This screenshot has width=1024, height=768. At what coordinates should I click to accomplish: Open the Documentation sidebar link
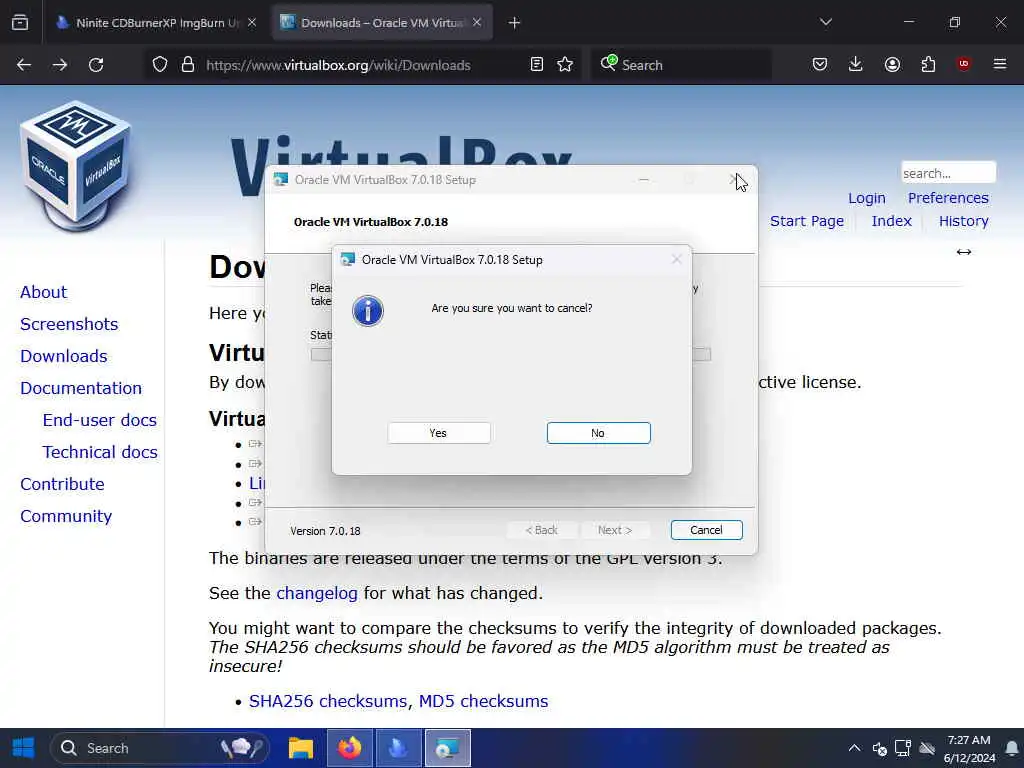click(81, 388)
